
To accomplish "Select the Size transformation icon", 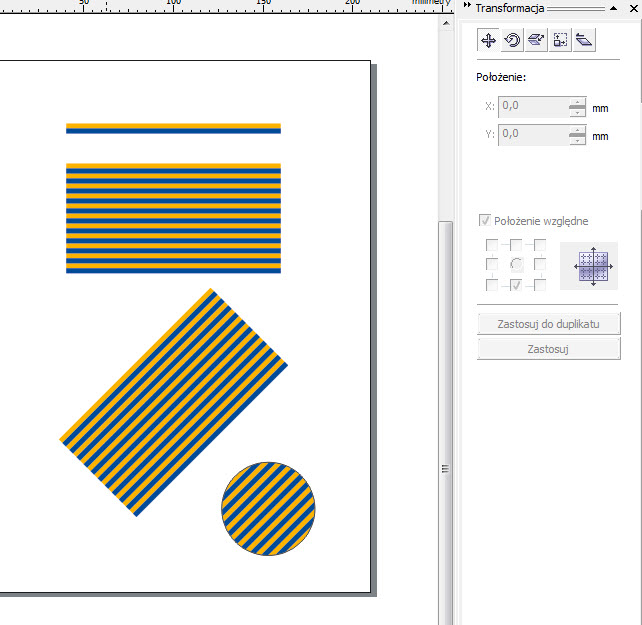I will 560,40.
